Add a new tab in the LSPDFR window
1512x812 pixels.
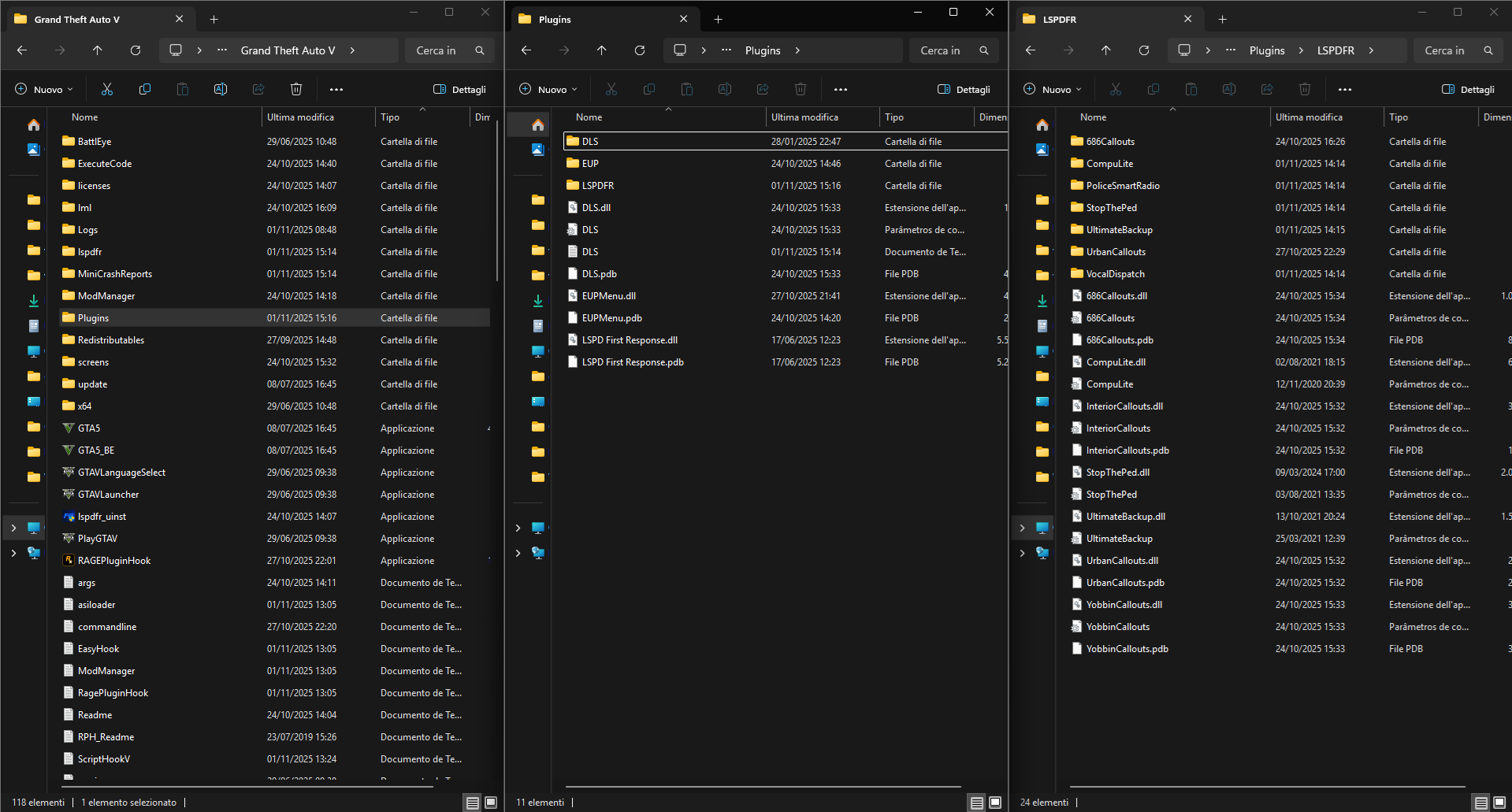[x=1222, y=19]
